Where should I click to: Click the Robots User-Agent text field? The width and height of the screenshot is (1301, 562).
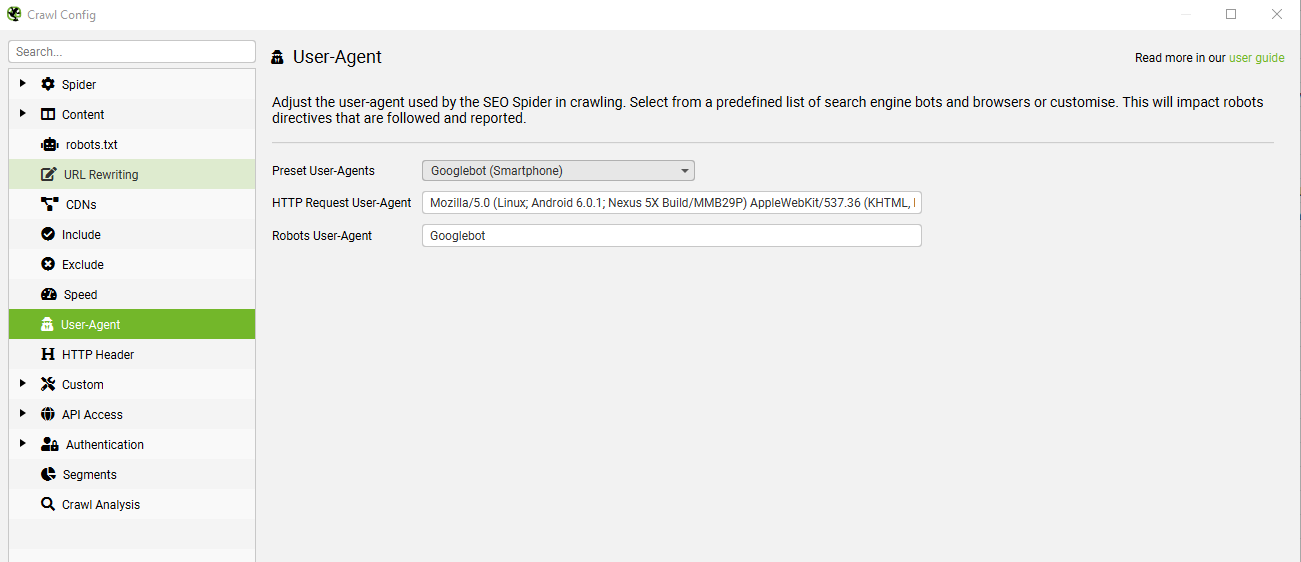click(671, 236)
